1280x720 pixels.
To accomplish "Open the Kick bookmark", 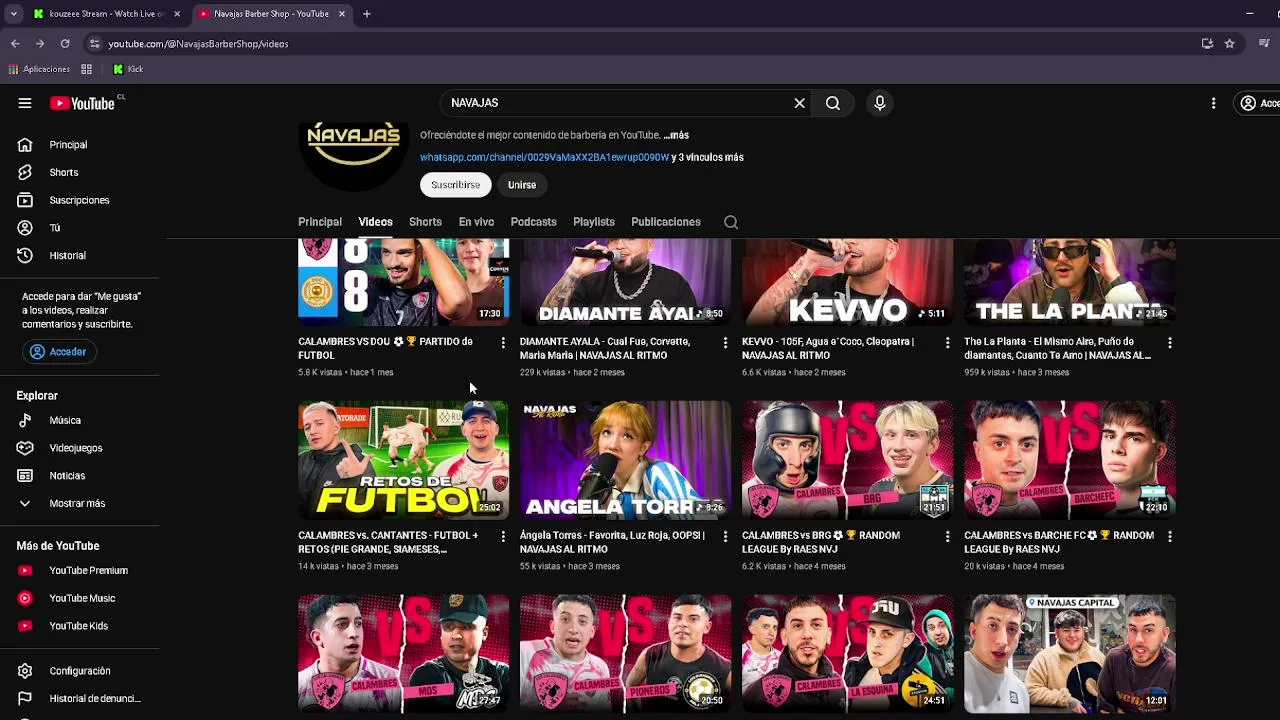I will coord(128,69).
